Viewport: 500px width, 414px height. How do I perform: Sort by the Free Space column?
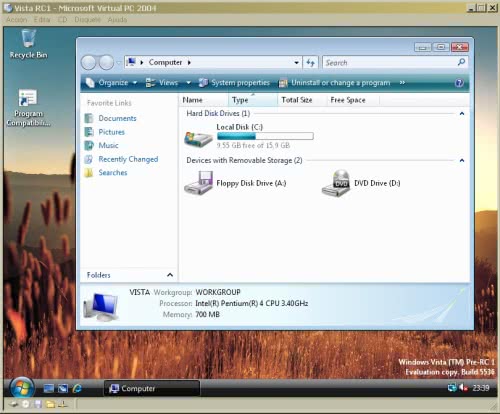pyautogui.click(x=353, y=100)
